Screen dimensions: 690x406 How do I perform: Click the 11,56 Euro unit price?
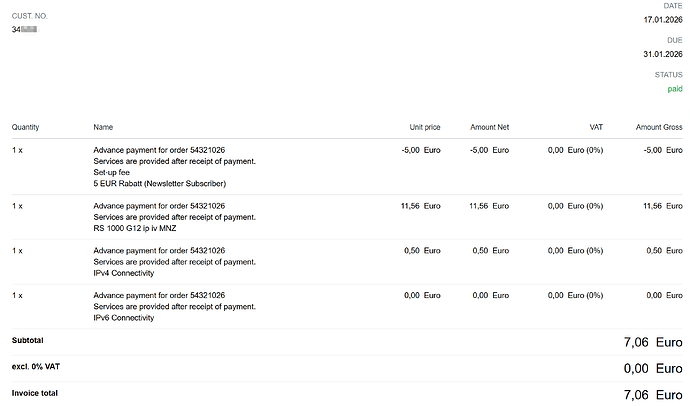tap(421, 206)
